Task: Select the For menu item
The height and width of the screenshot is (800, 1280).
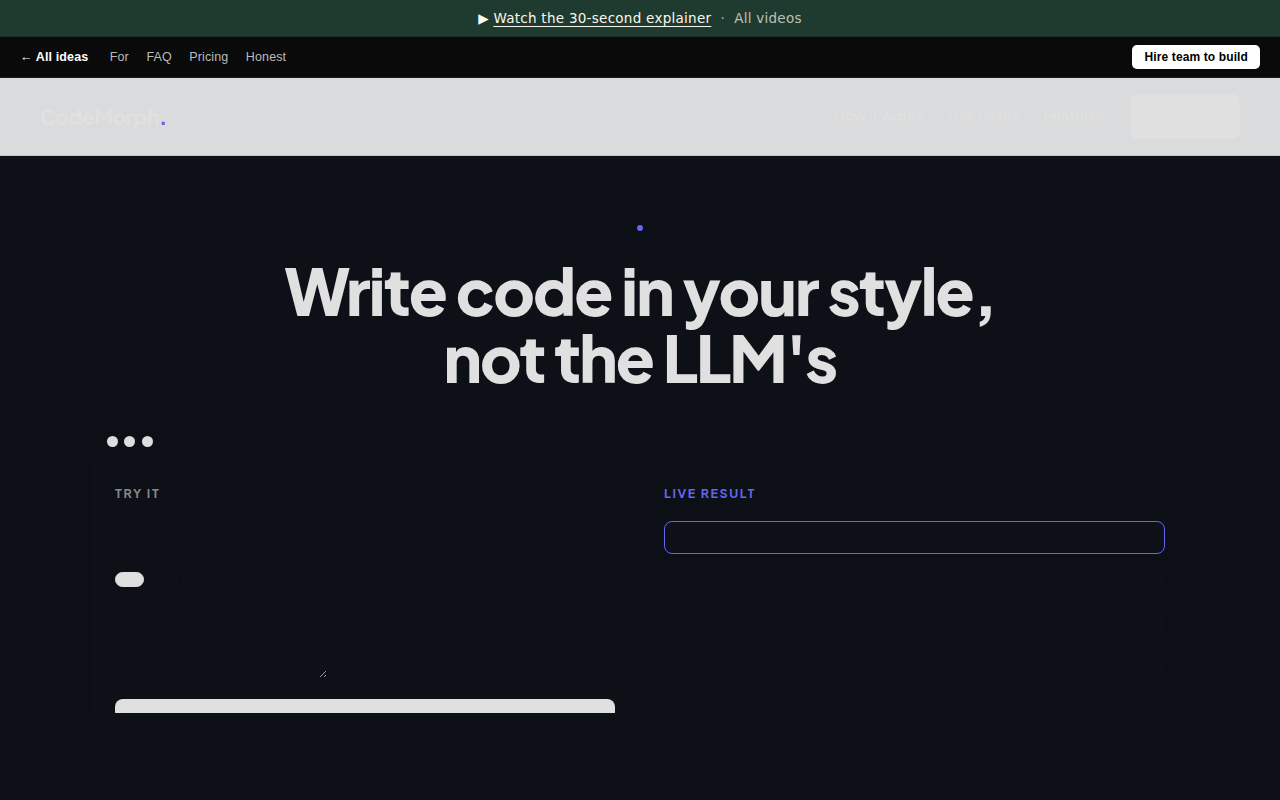Action: point(119,57)
